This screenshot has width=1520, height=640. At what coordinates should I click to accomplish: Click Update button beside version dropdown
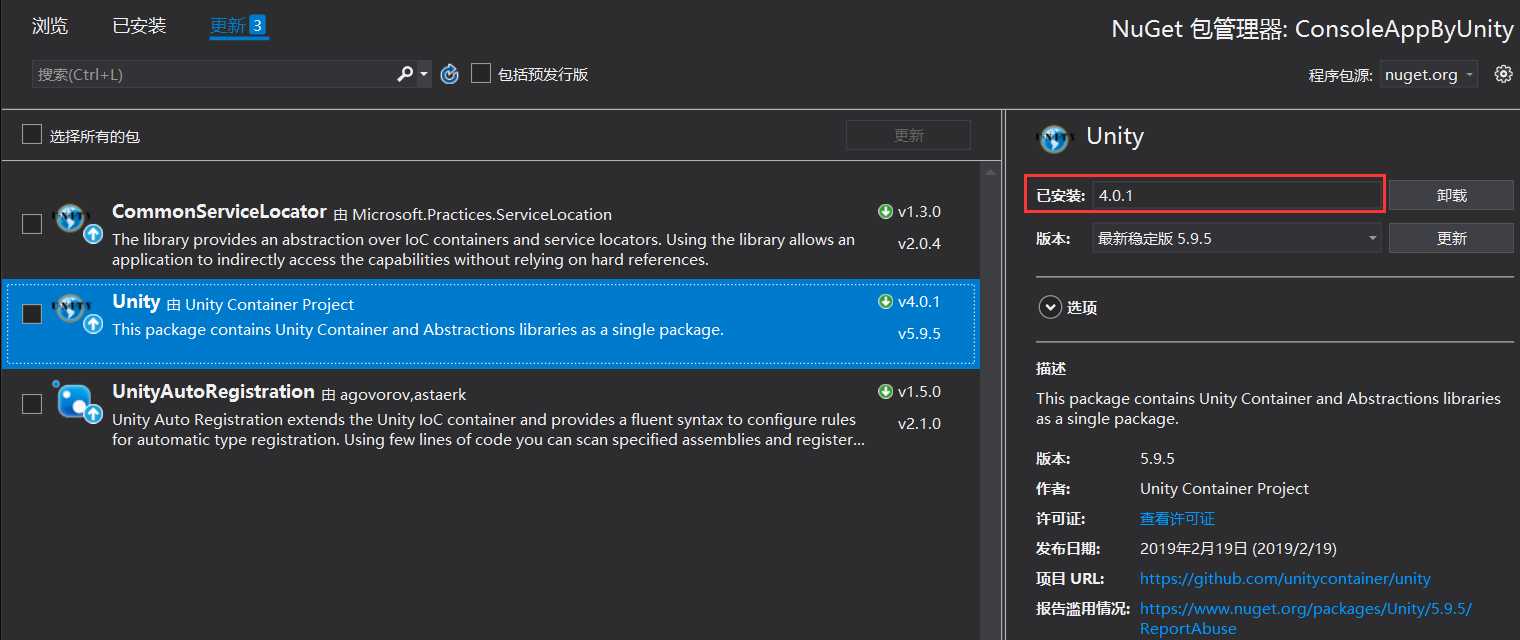1451,238
